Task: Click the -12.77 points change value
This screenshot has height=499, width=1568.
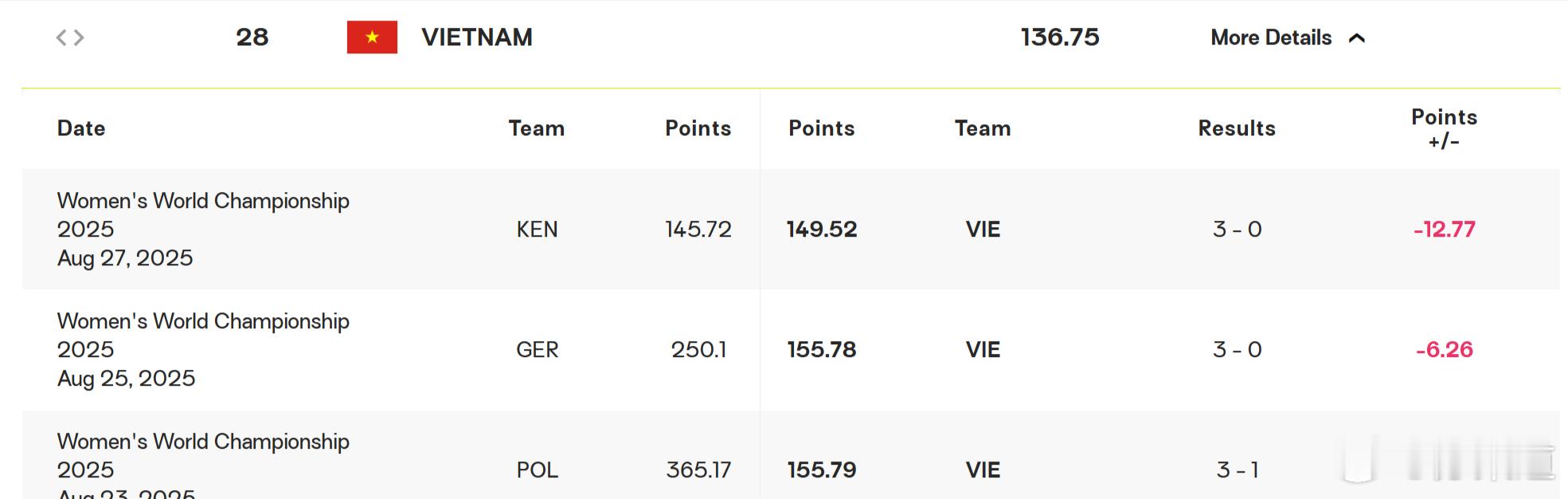Action: coord(1444,230)
